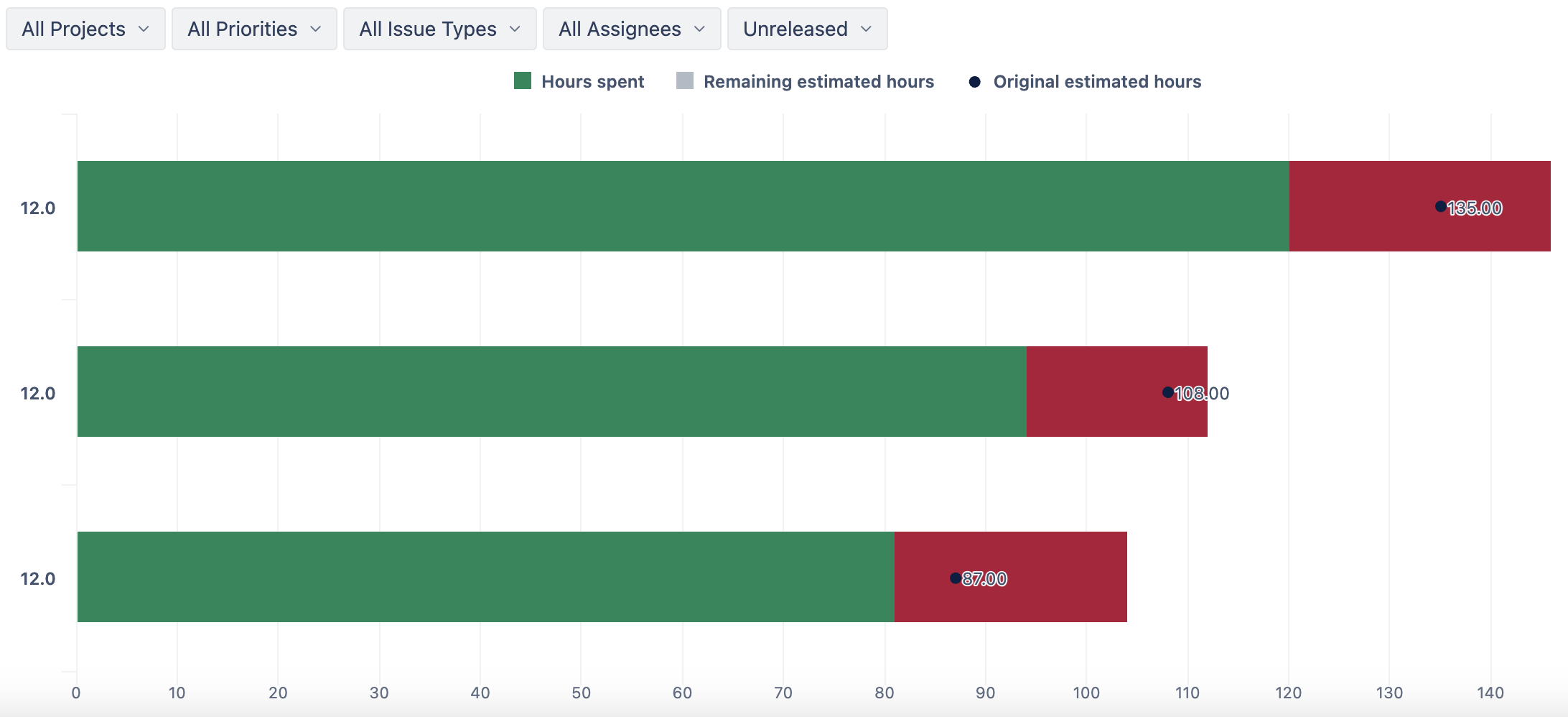Click the 135.00 estimate marker dot
The width and height of the screenshot is (1568, 717).
pyautogui.click(x=1440, y=206)
